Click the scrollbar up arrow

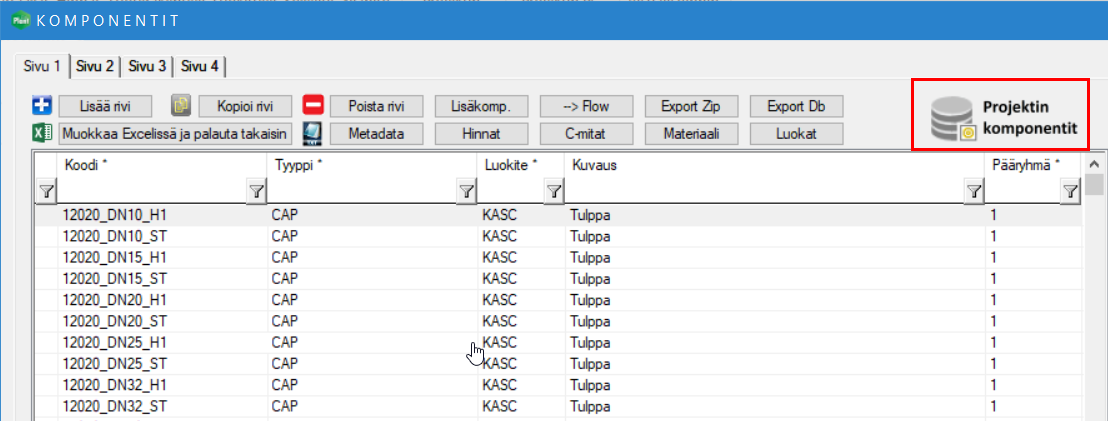click(1095, 164)
